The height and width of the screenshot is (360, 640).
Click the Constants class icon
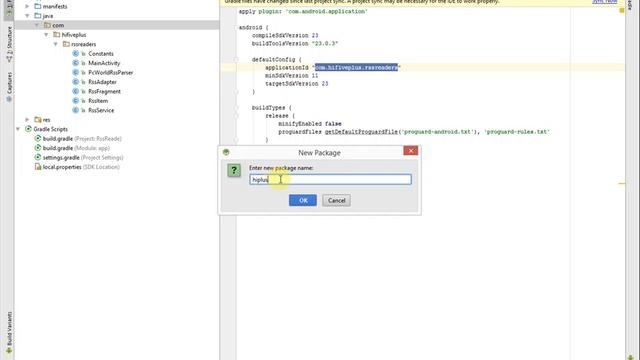tap(76, 53)
